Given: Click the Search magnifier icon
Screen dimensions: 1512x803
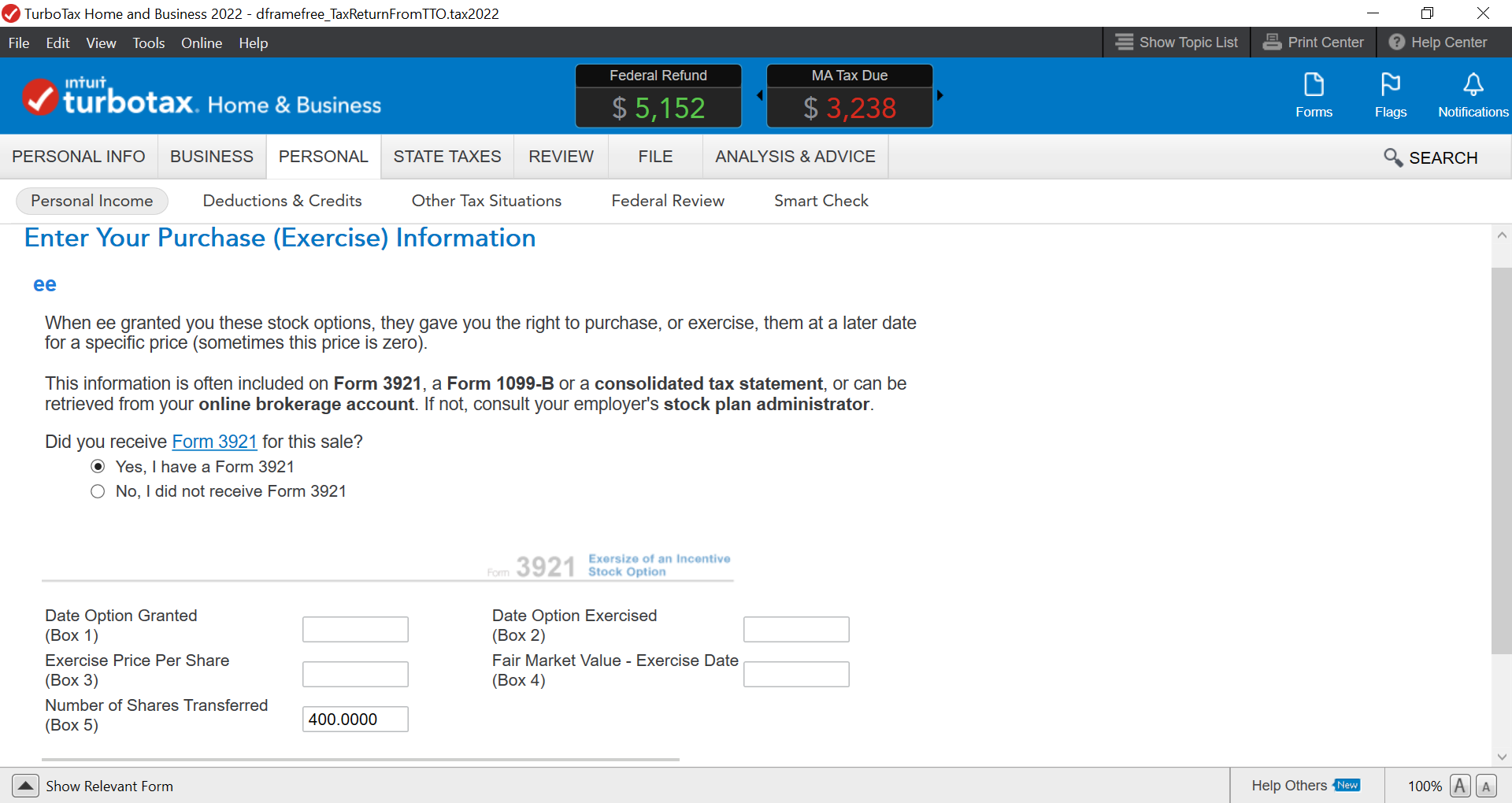Looking at the screenshot, I should [1392, 157].
